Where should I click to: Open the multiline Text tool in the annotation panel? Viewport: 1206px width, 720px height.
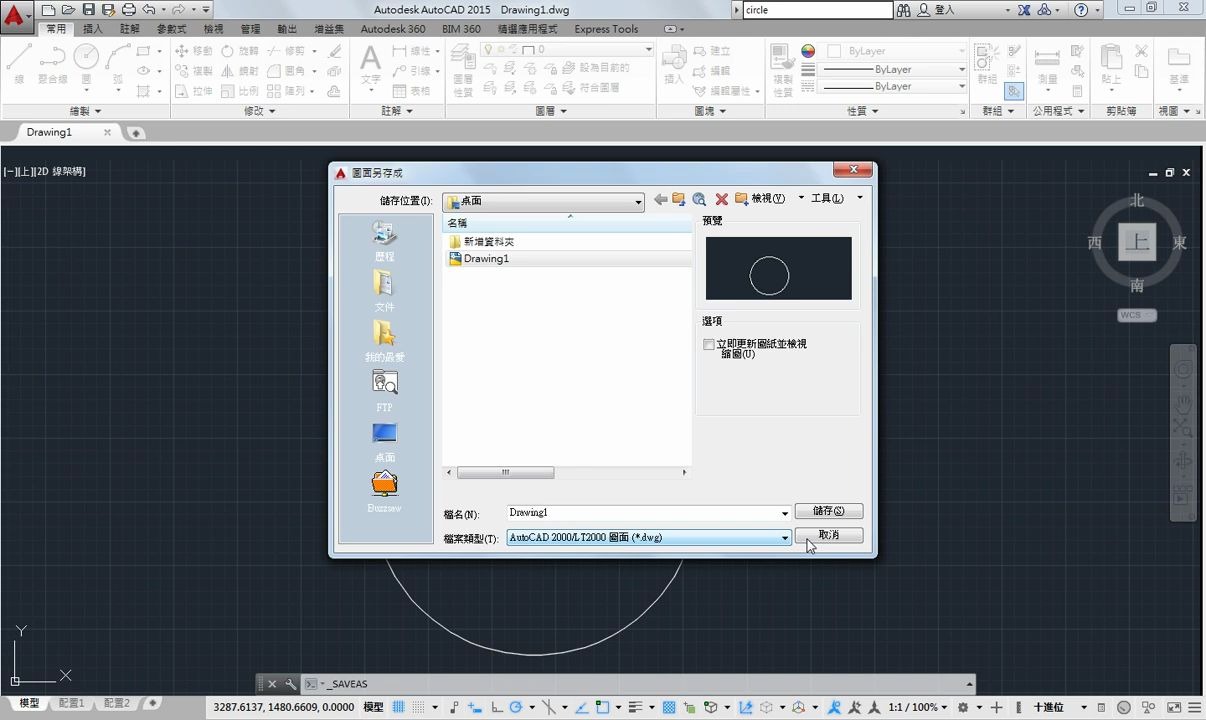pos(370,64)
